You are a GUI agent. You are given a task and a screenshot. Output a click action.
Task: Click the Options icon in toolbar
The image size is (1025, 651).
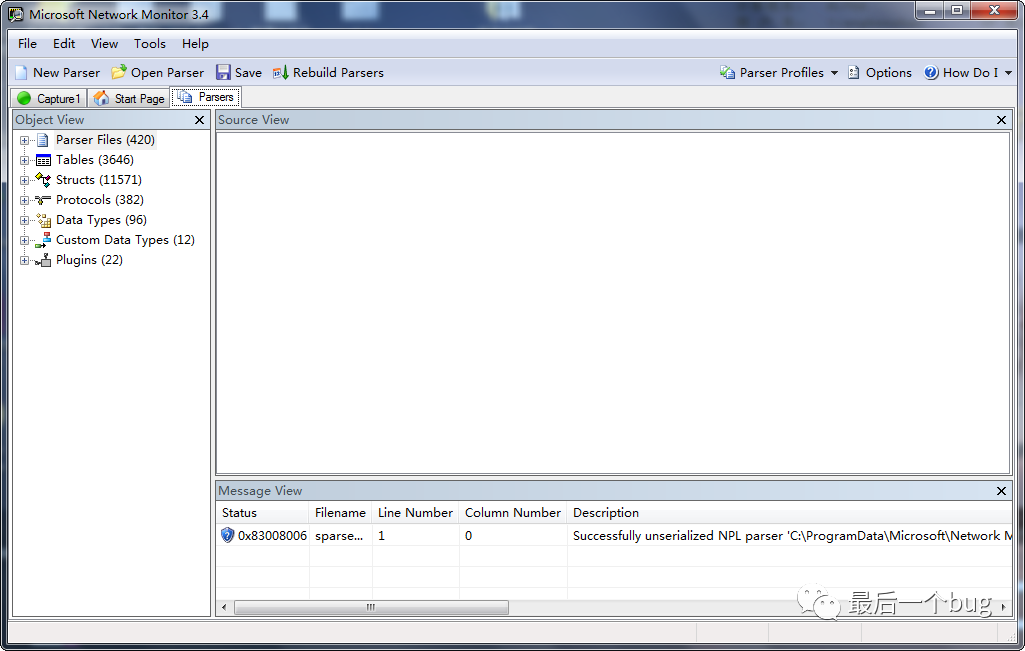854,73
